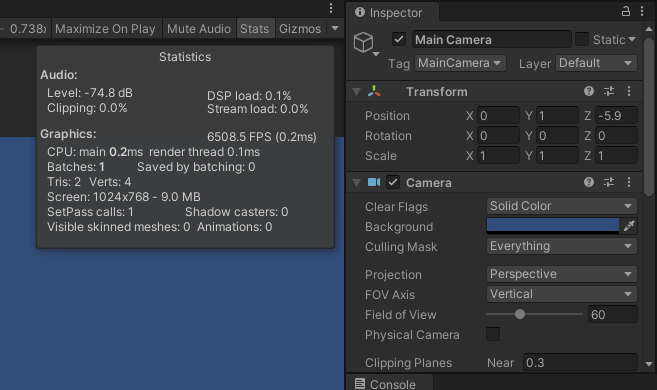Open the Tag dropdown MainCamera
Image resolution: width=657 pixels, height=390 pixels.
click(x=460, y=63)
